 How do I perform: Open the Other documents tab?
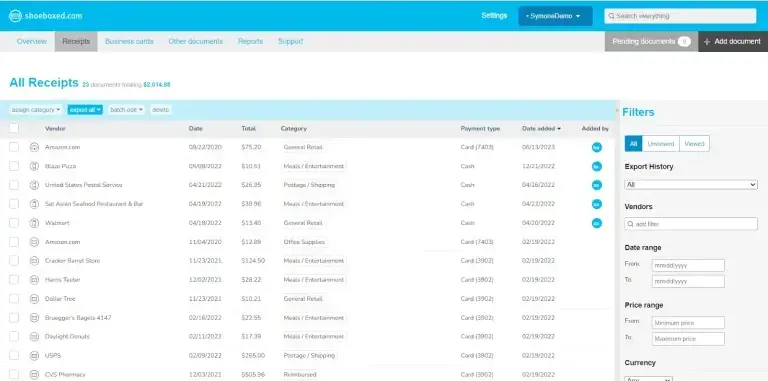(195, 42)
